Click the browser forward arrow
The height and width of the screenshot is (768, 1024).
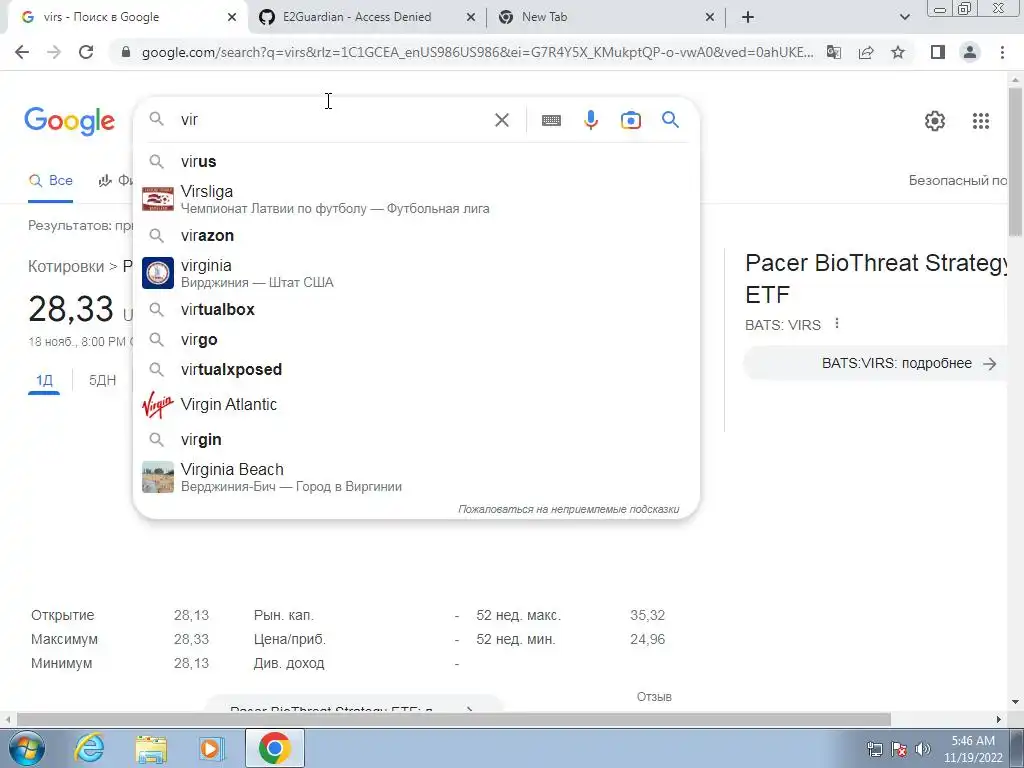pyautogui.click(x=54, y=52)
